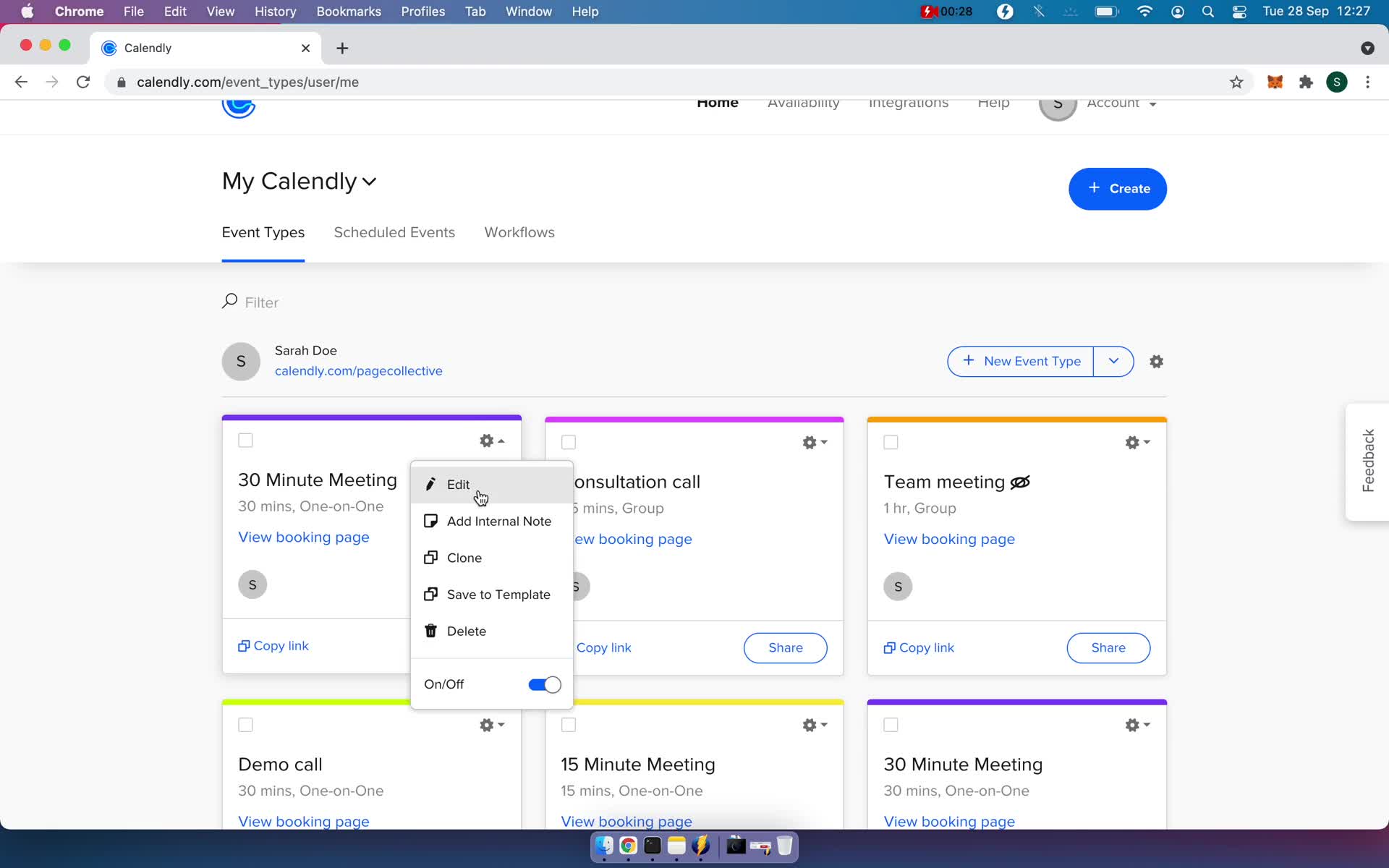The width and height of the screenshot is (1389, 868).
Task: Open bottom-row 30 Minute Meeting gear dropdown
Action: [1137, 725]
